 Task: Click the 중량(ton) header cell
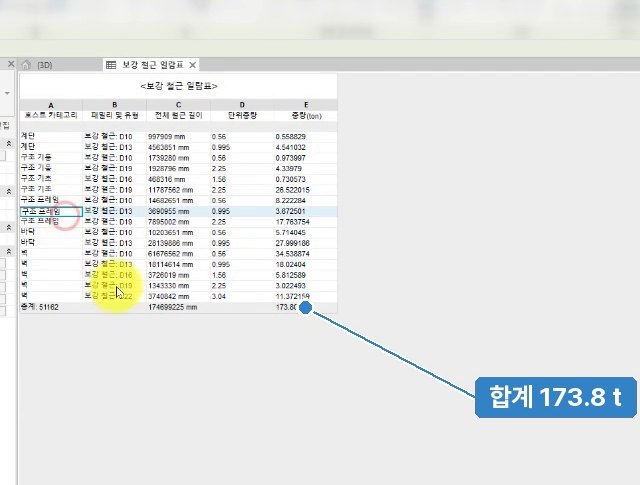click(x=306, y=116)
